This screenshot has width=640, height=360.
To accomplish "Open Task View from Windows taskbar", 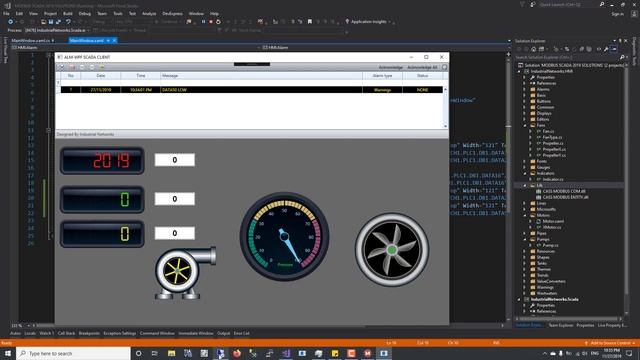I will tap(155, 353).
